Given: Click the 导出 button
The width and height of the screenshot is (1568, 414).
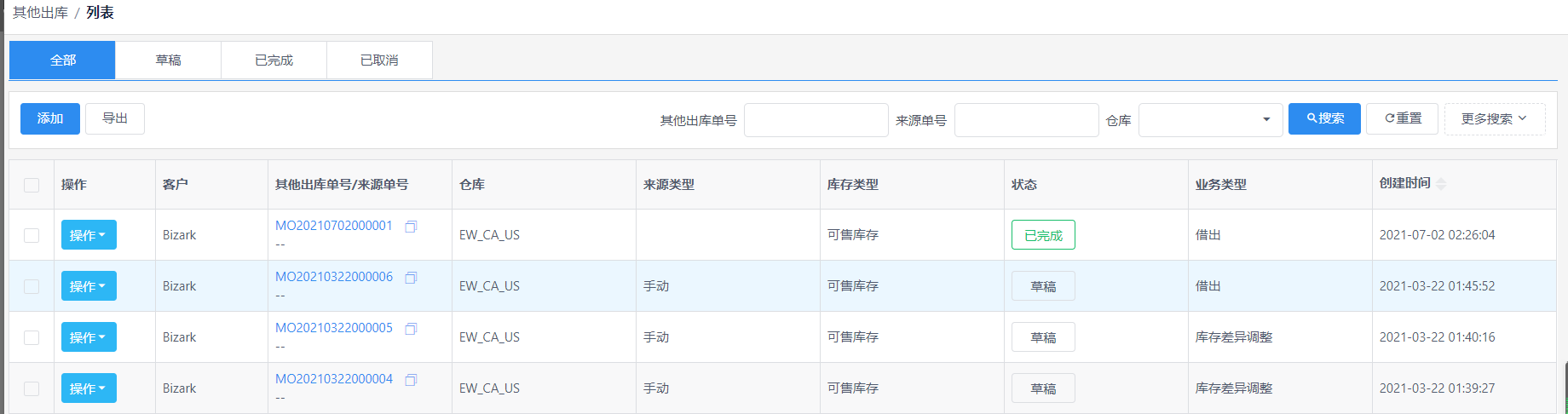Looking at the screenshot, I should coord(115,118).
